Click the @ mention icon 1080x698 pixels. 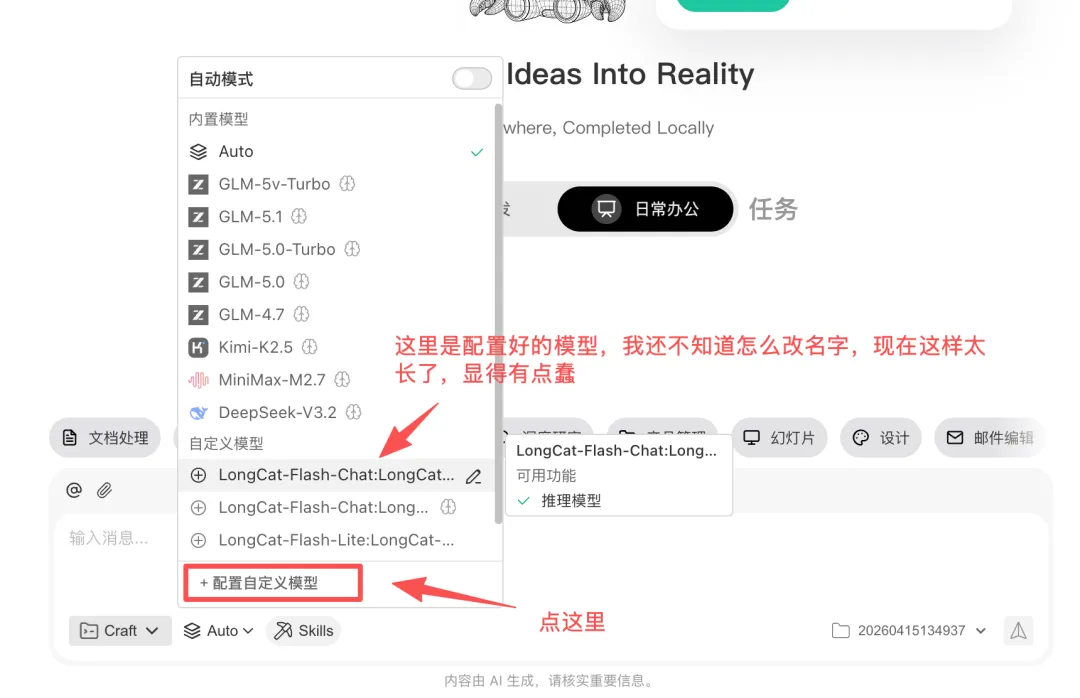(74, 490)
